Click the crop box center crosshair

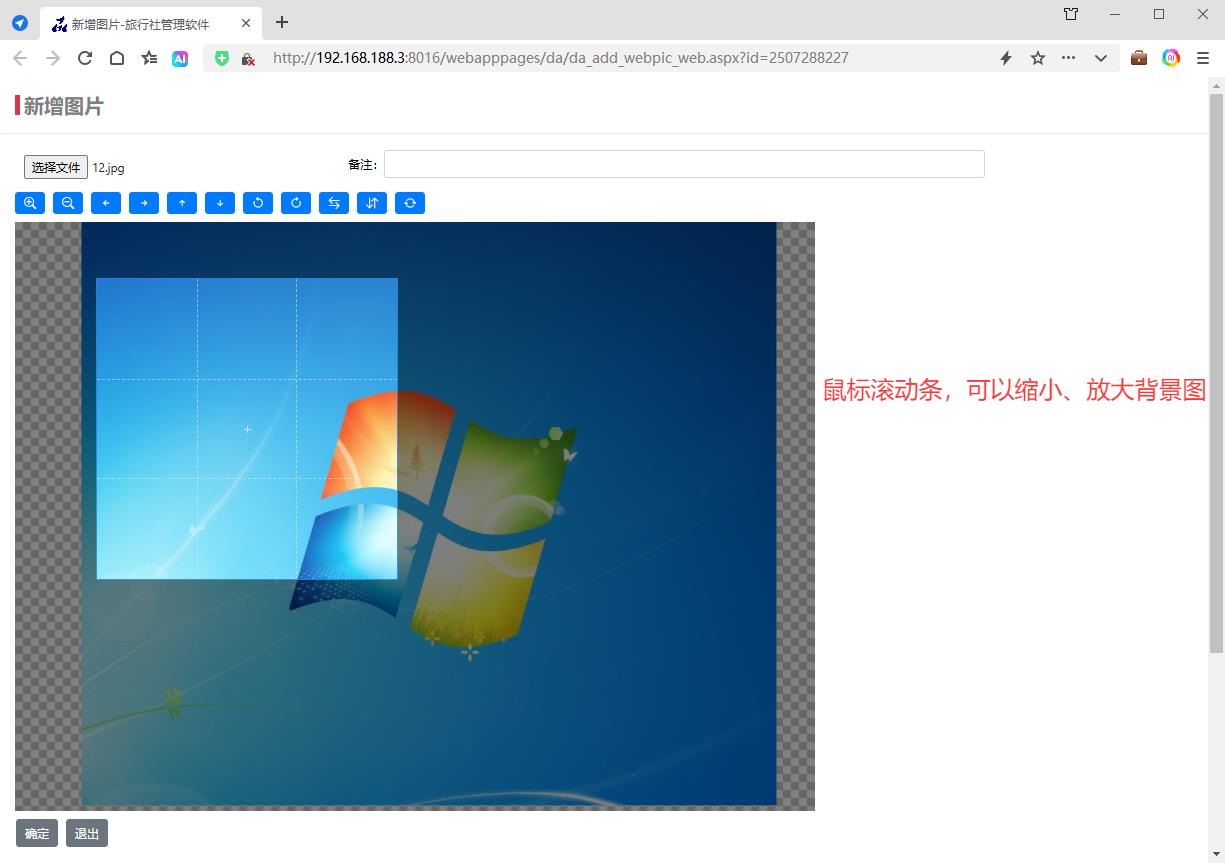click(x=247, y=429)
